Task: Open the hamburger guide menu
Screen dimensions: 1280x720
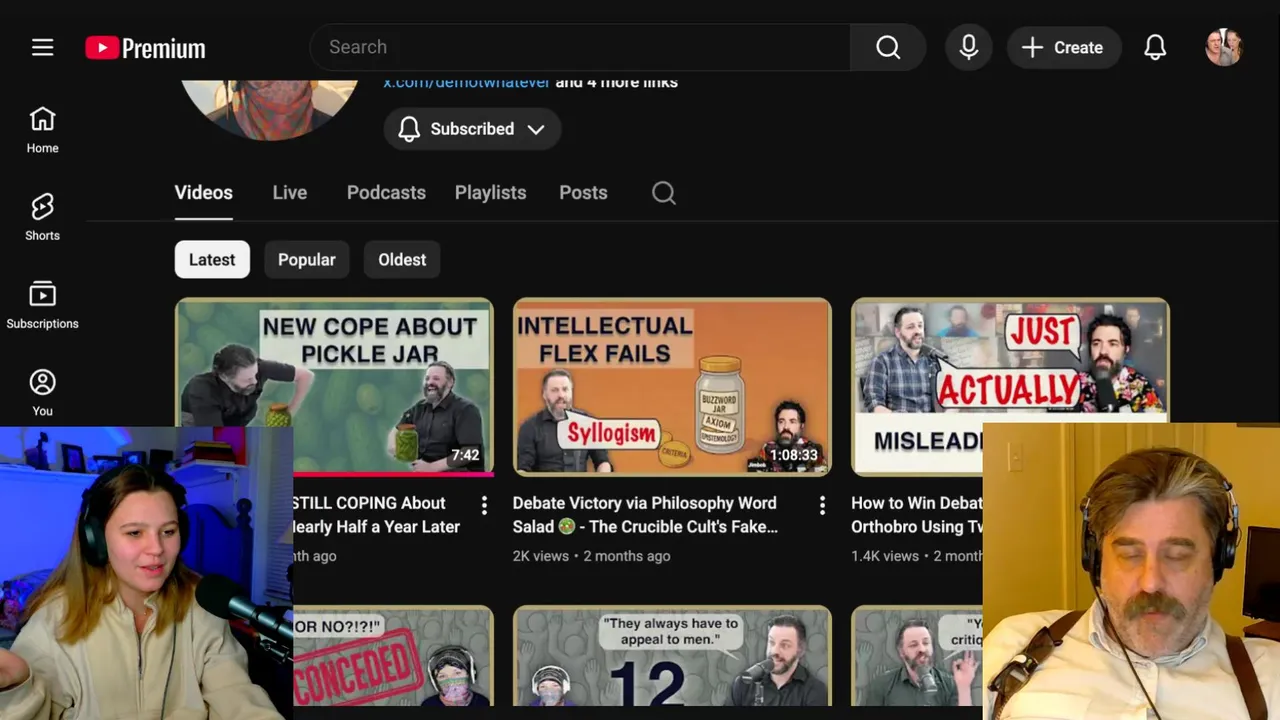Action: pos(42,47)
